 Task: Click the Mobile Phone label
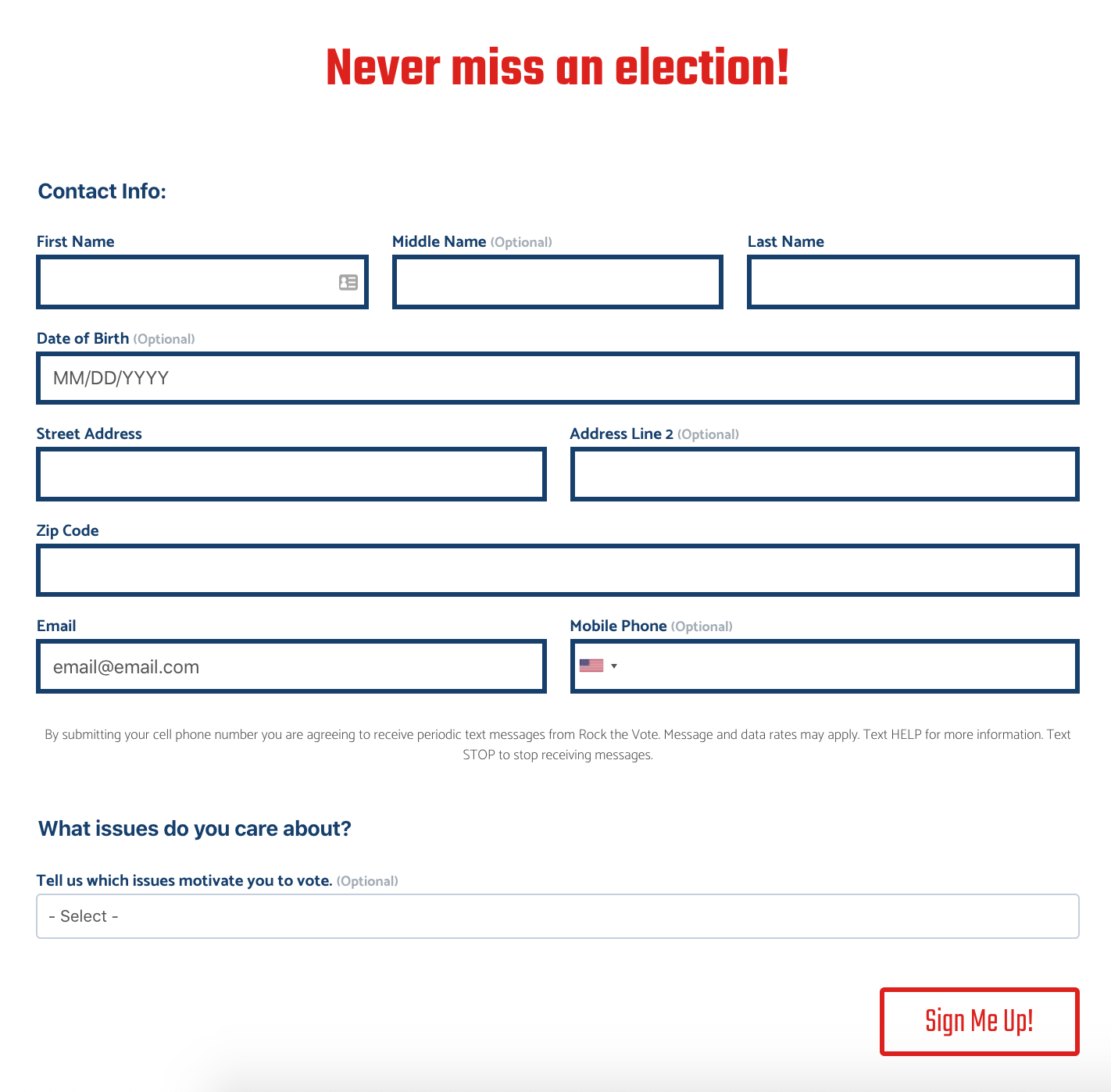pyautogui.click(x=619, y=626)
